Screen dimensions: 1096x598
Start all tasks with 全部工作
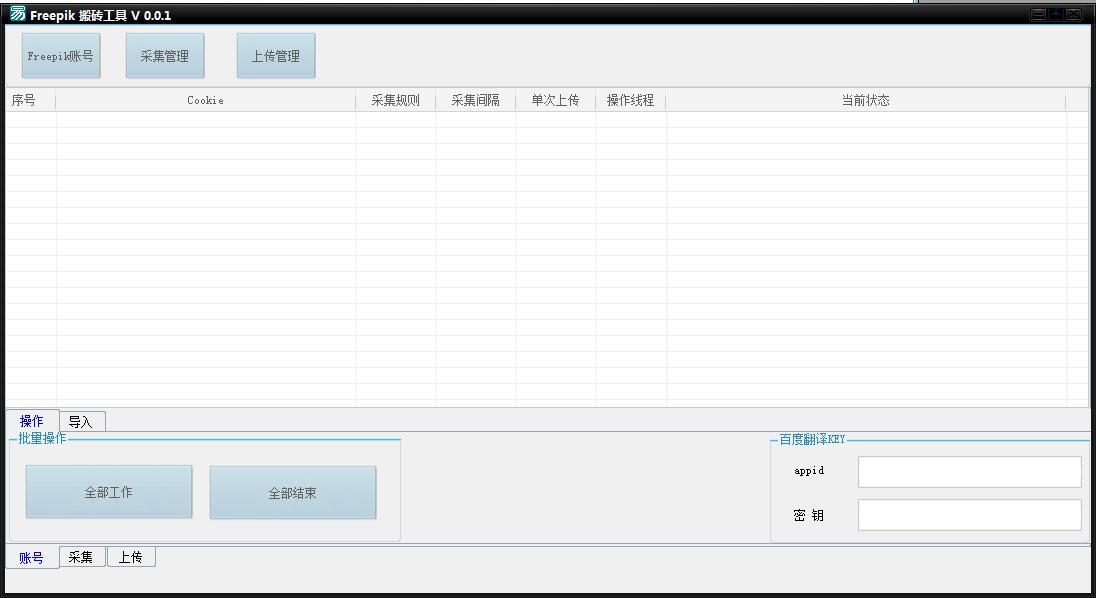tap(109, 492)
